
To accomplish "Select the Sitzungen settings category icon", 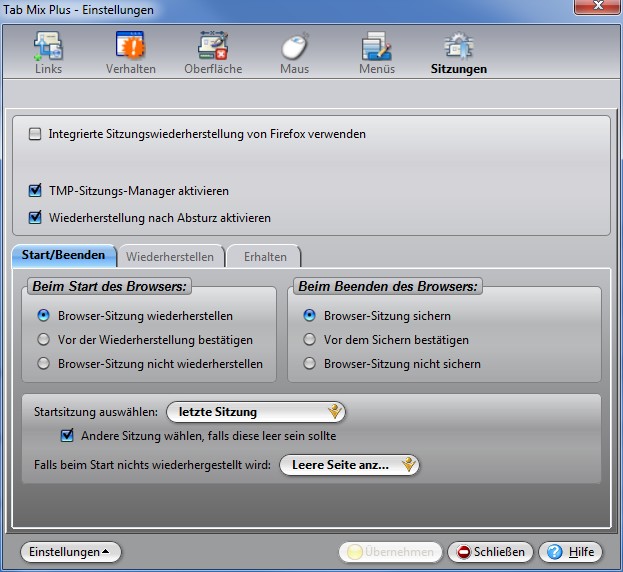I will tap(459, 53).
